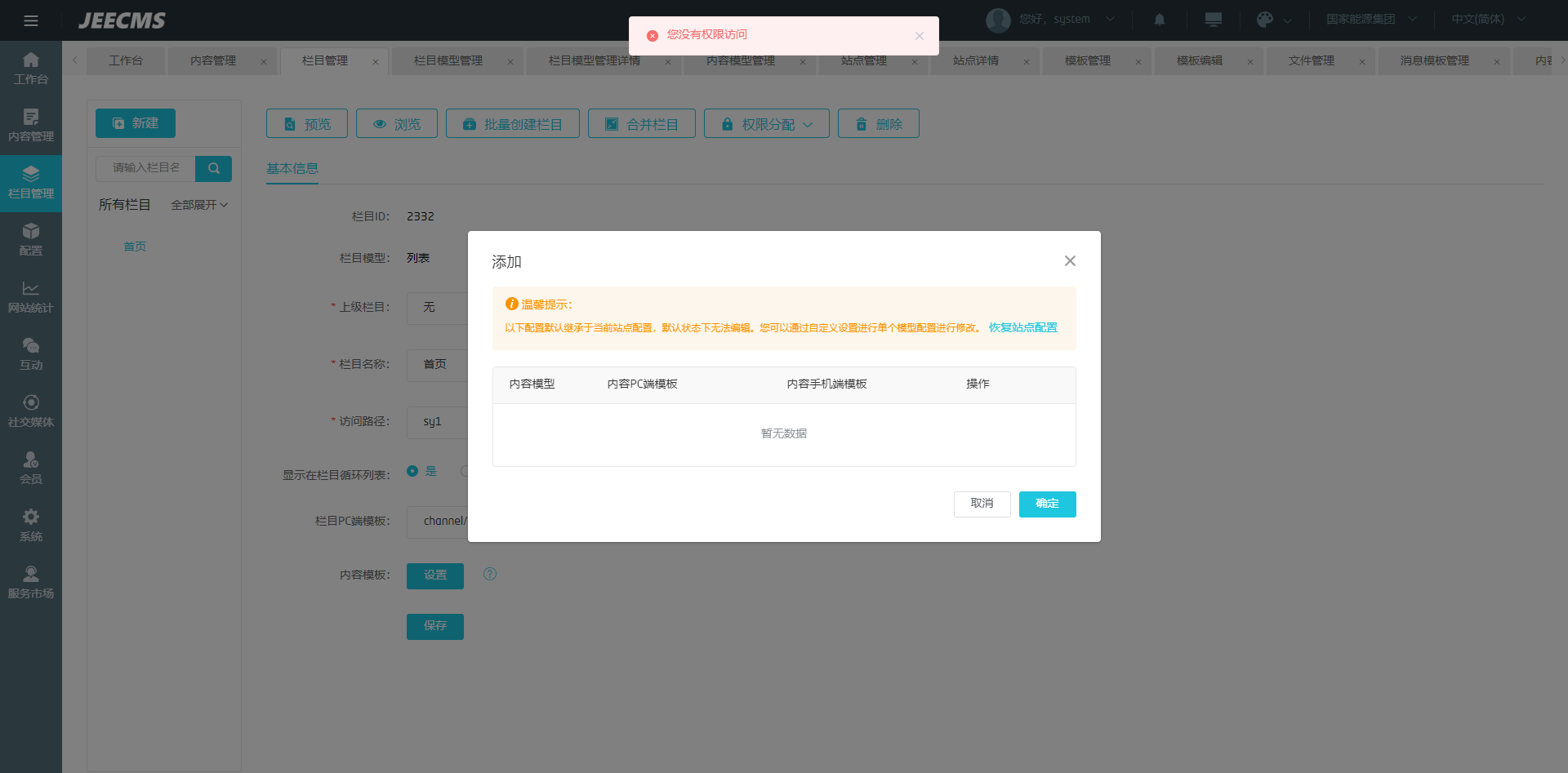
Task: Select the 基本信息 tab
Action: coord(292,168)
